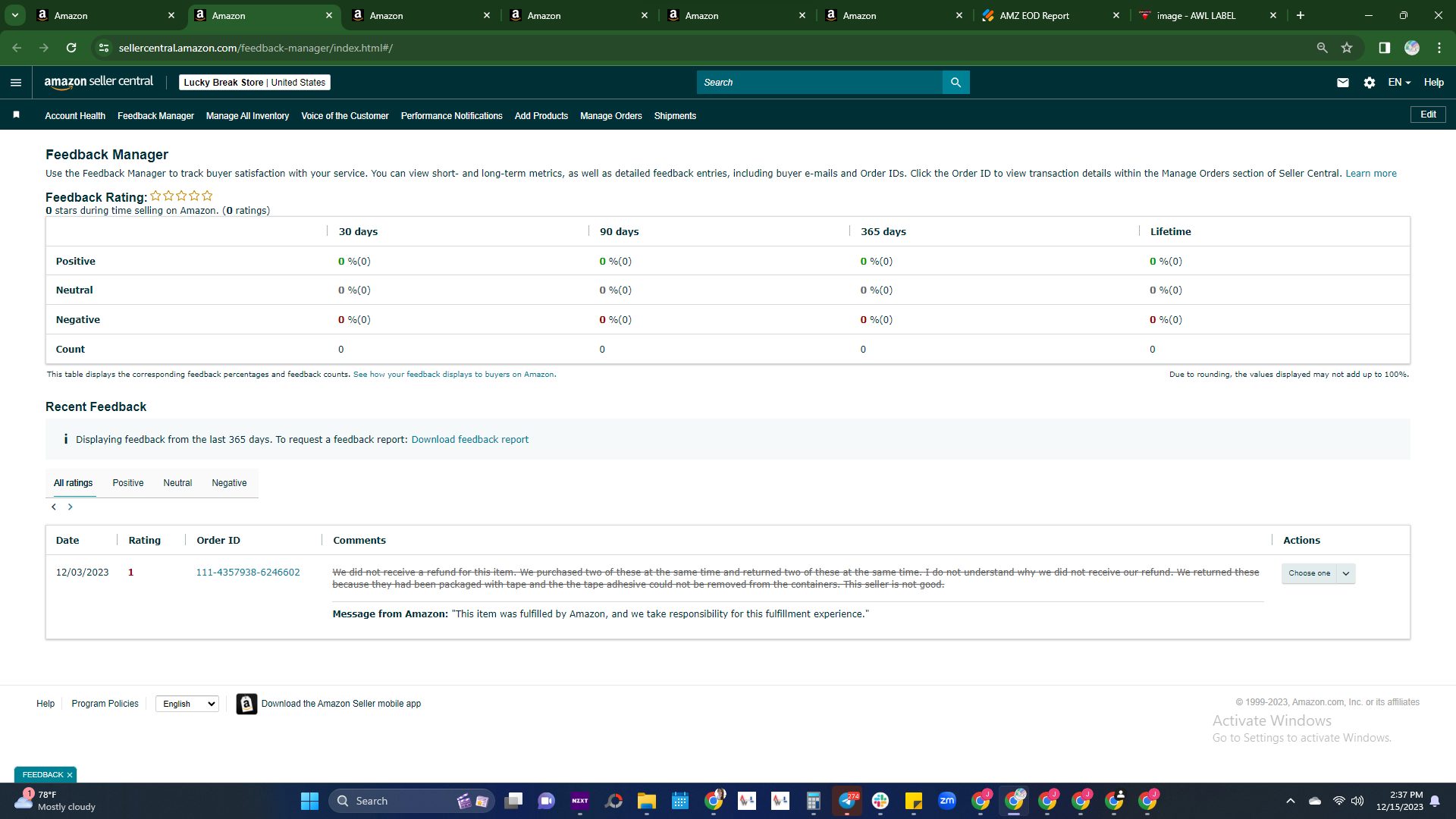Click the search magnifier button

(x=955, y=83)
